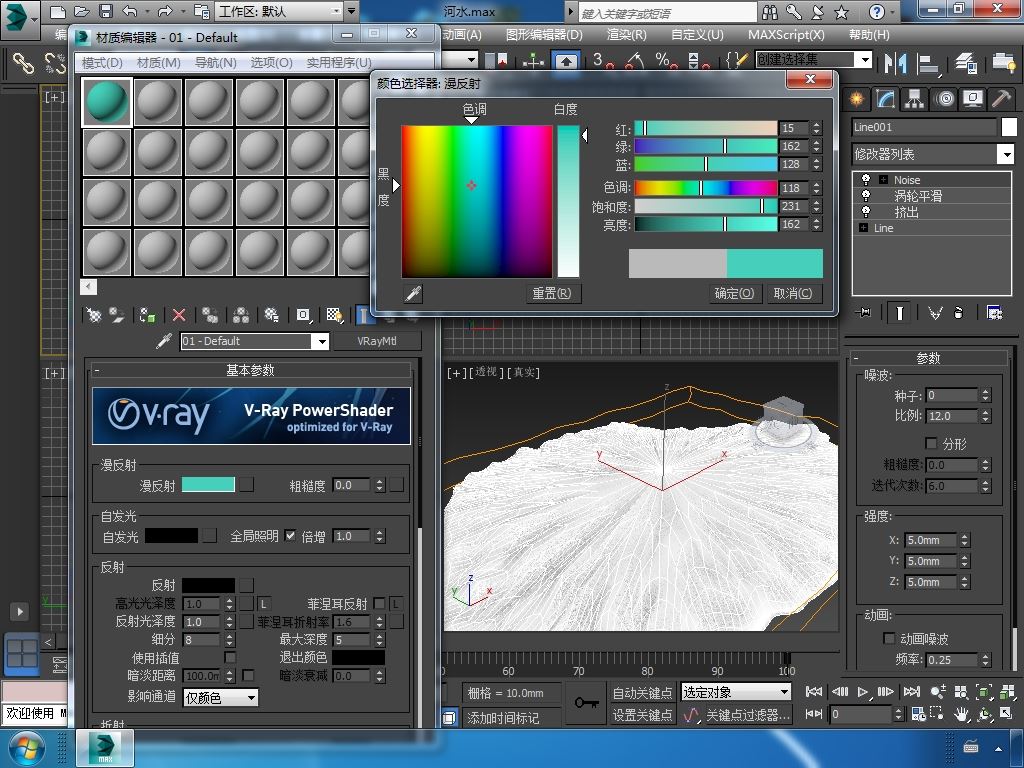Image resolution: width=1024 pixels, height=768 pixels.
Task: Enable the 动画噪波 checkbox
Action: tap(889, 638)
